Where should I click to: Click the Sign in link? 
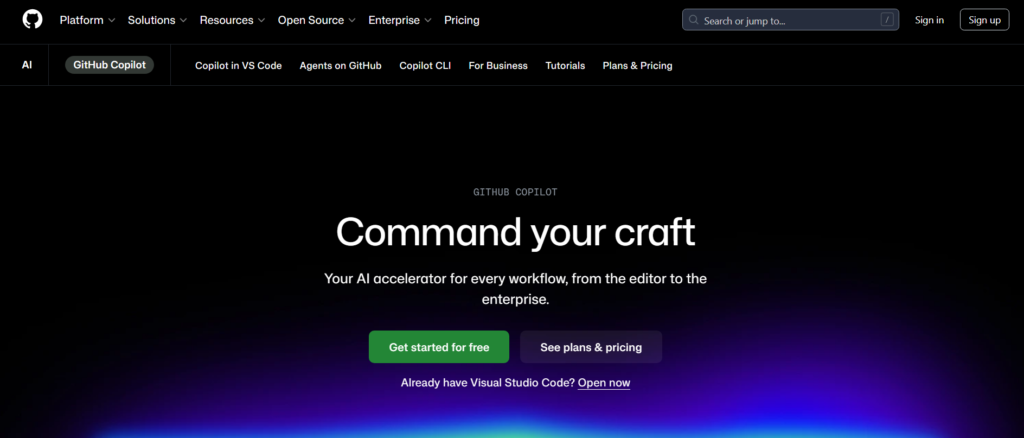929,20
